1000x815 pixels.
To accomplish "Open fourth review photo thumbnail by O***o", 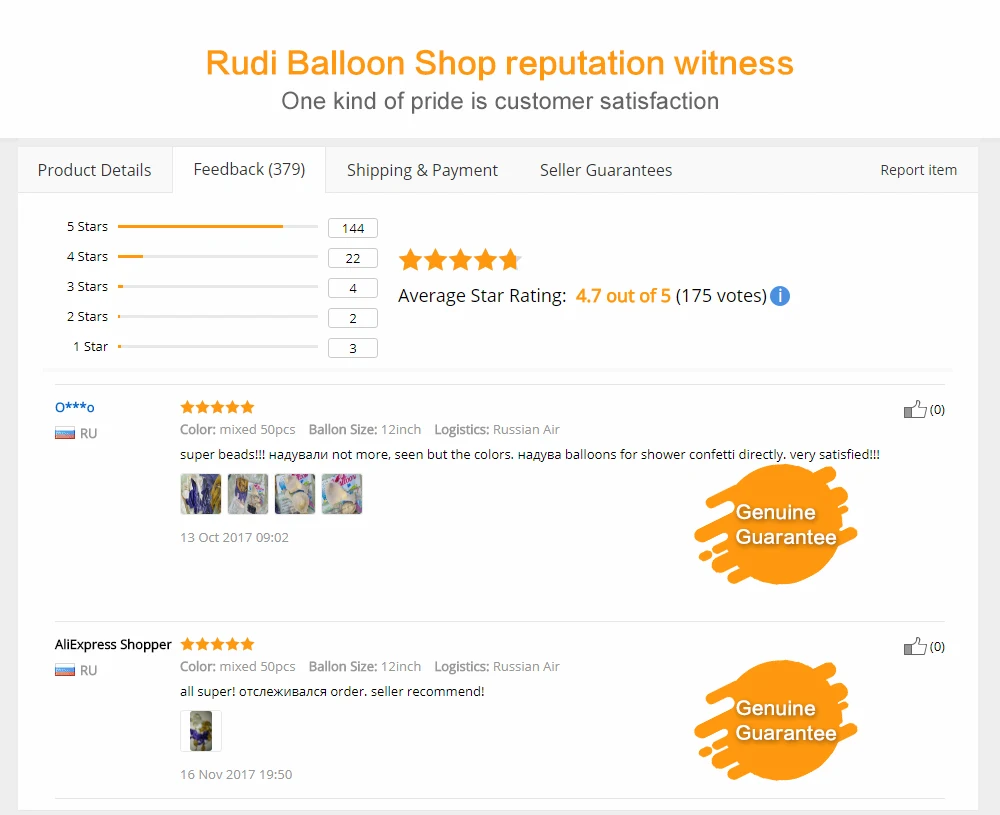I will 342,494.
